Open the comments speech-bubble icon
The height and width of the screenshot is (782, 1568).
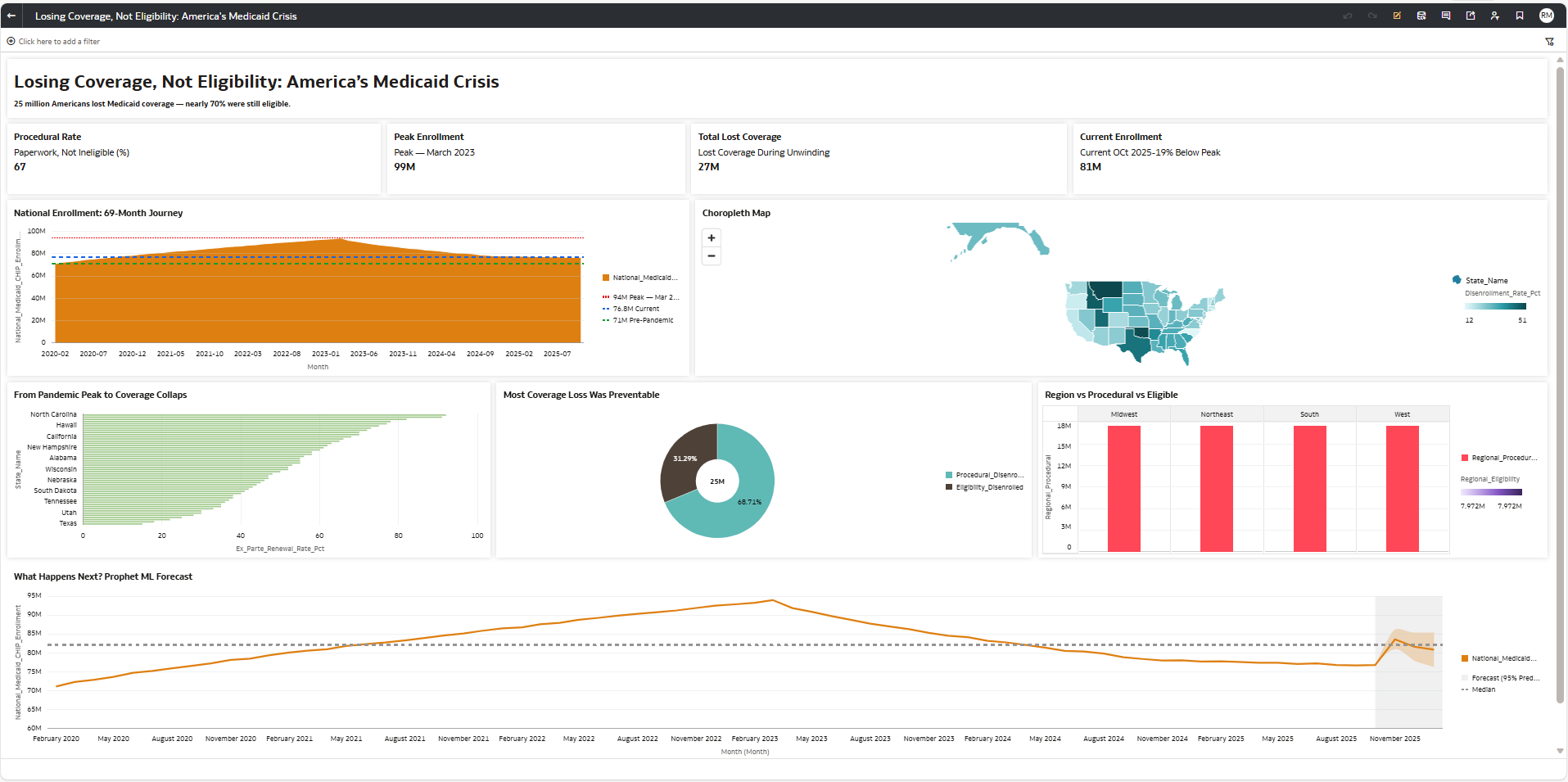[x=1446, y=16]
